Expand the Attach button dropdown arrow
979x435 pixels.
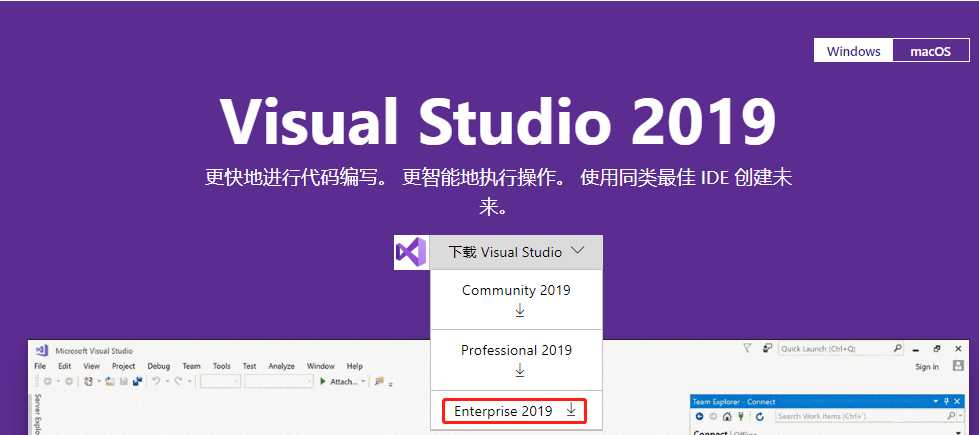point(363,381)
